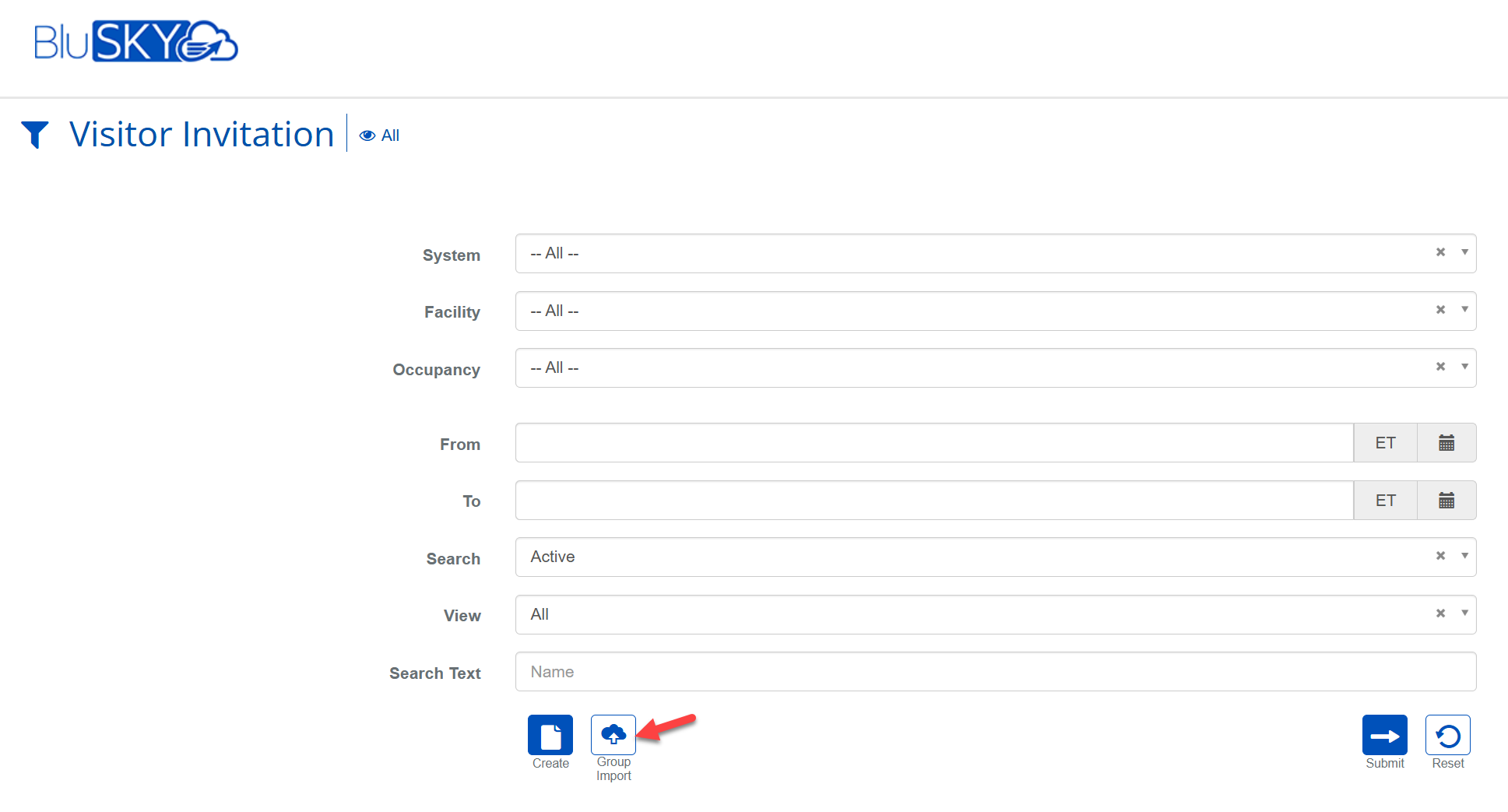This screenshot has width=1508, height=812.
Task: Expand the System dropdown
Action: (1464, 252)
